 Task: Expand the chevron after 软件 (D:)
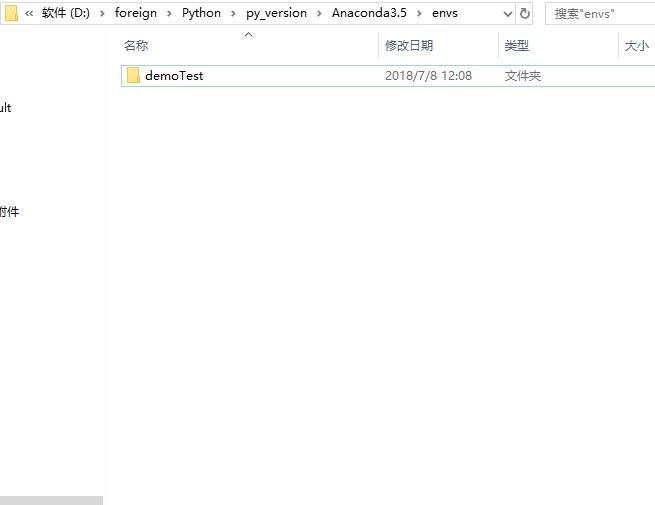(x=103, y=14)
